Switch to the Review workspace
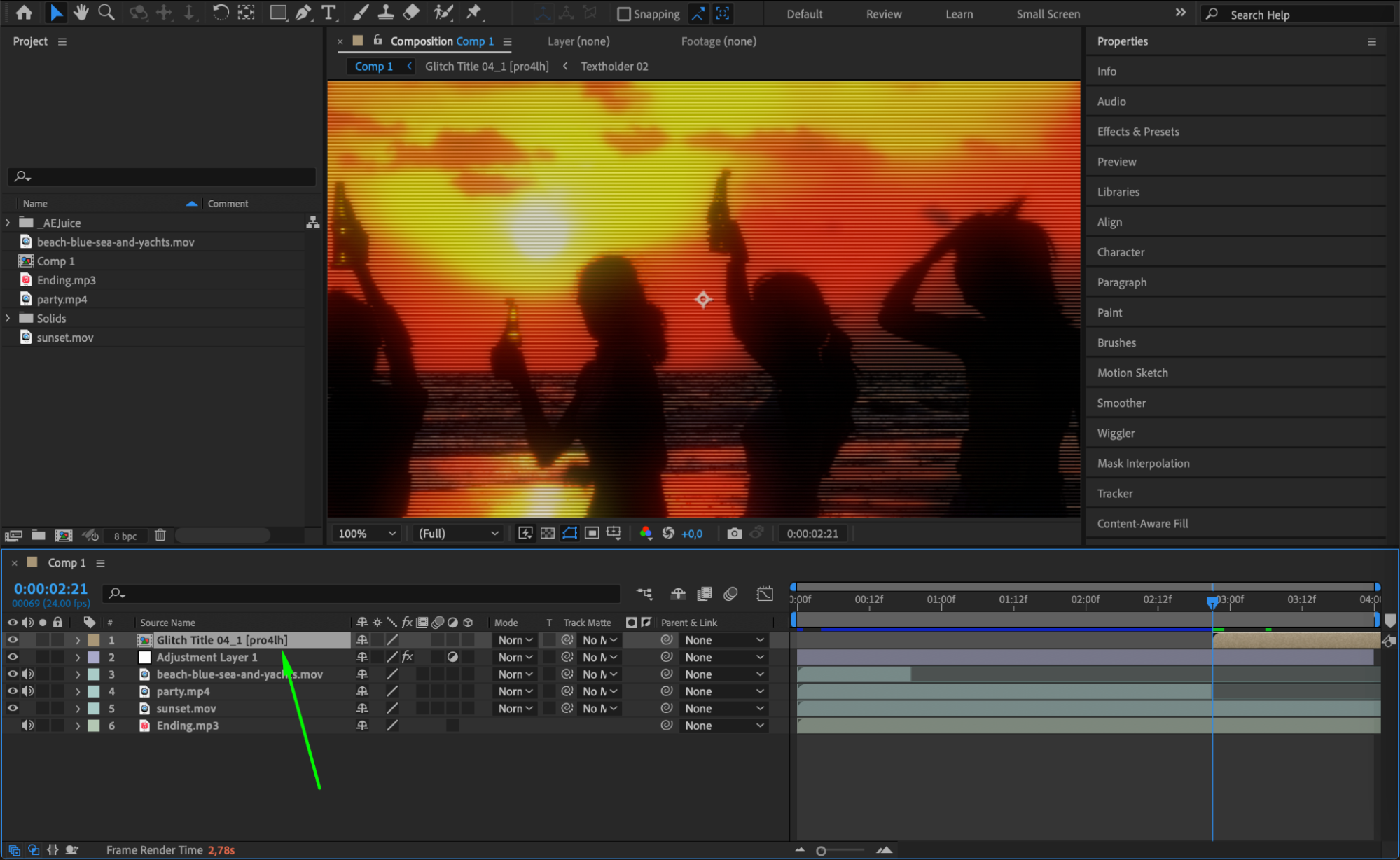Viewport: 1400px width, 860px height. pyautogui.click(x=883, y=14)
